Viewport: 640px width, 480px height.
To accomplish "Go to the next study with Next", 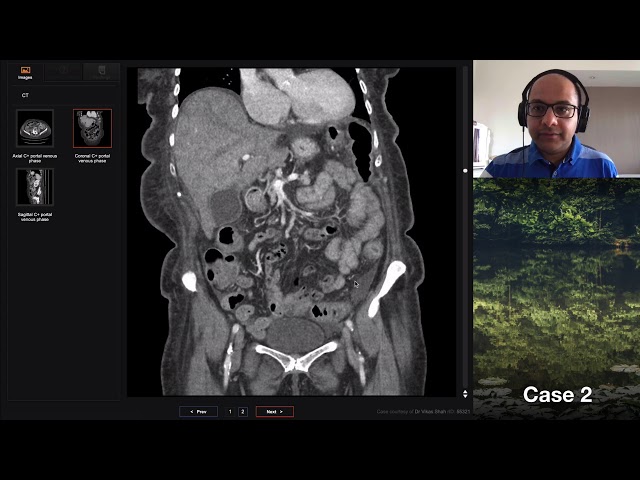I will point(275,411).
